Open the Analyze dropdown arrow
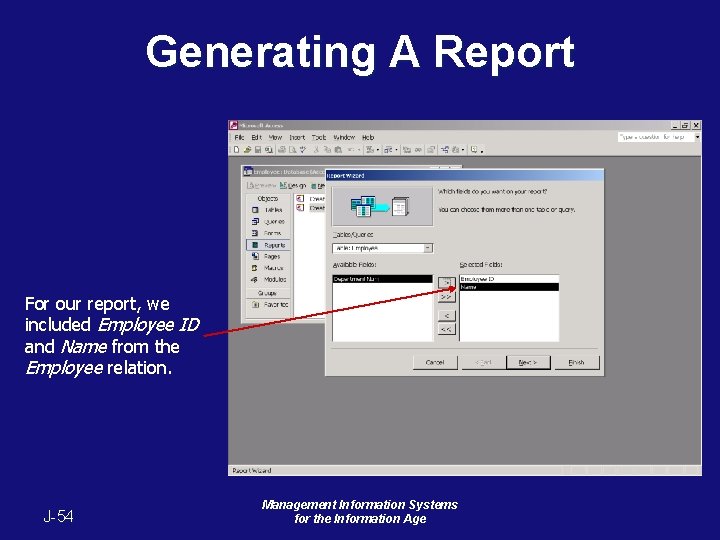 (396, 150)
